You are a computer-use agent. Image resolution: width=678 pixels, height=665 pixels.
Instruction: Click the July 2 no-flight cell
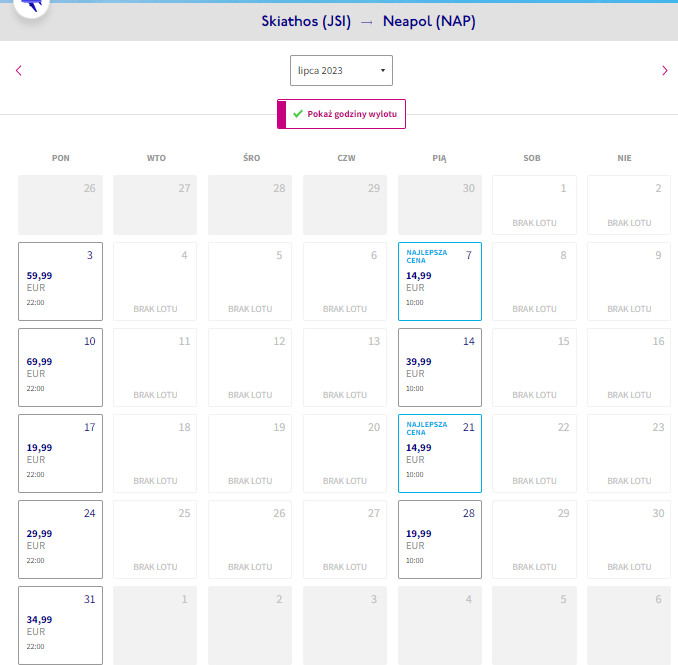[x=629, y=205]
